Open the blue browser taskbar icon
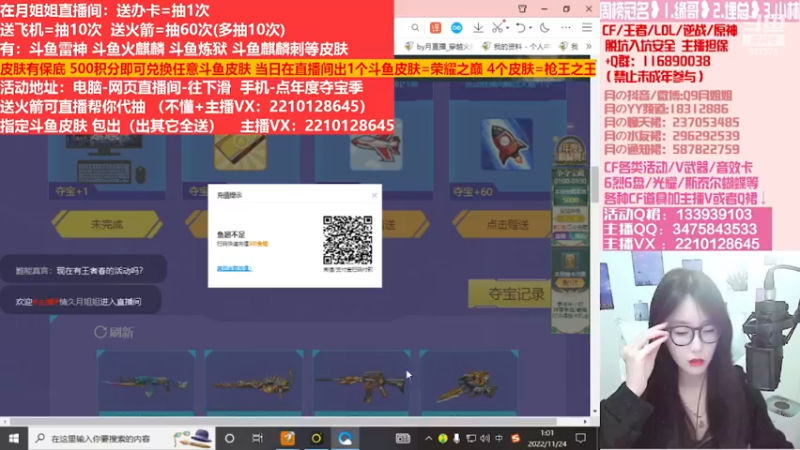This screenshot has height=450, width=800. [345, 438]
